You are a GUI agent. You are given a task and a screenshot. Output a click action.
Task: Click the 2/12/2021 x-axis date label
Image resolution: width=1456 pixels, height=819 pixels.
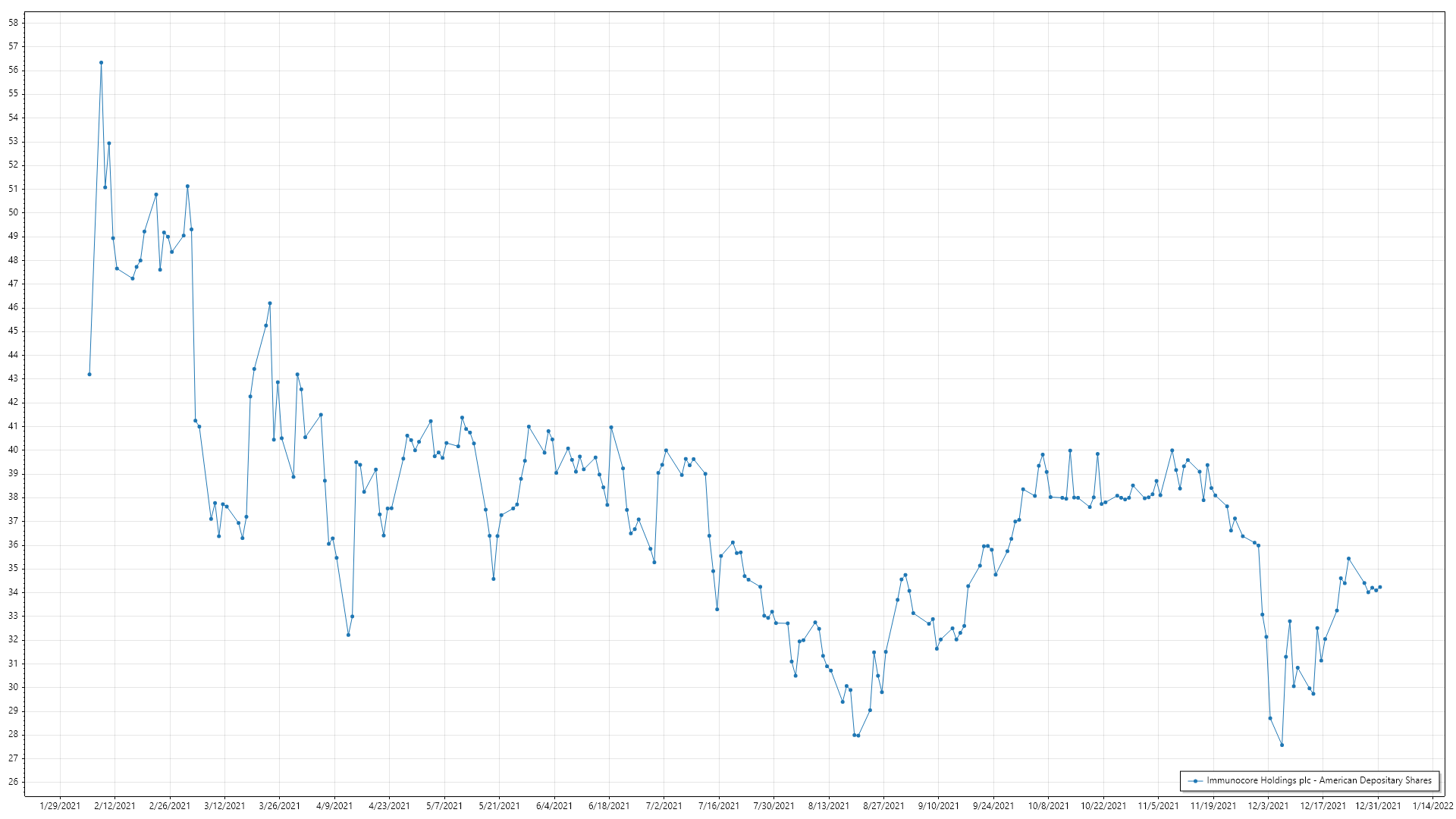pos(115,806)
